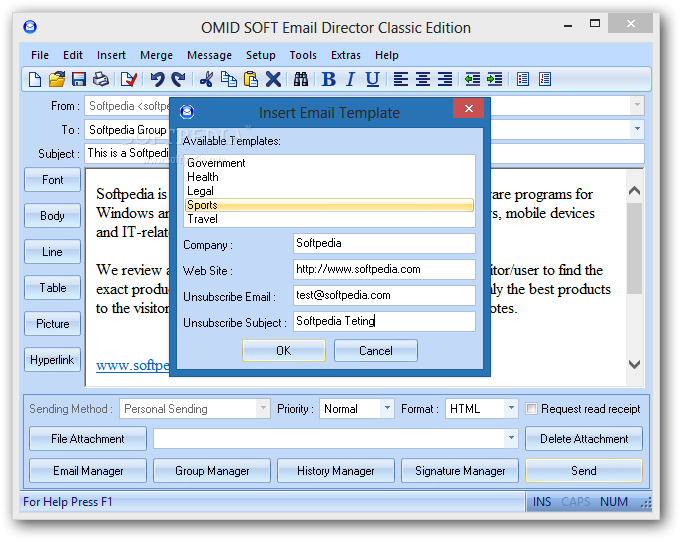The image size is (680, 540).
Task: Open the Message menu
Action: (x=209, y=55)
